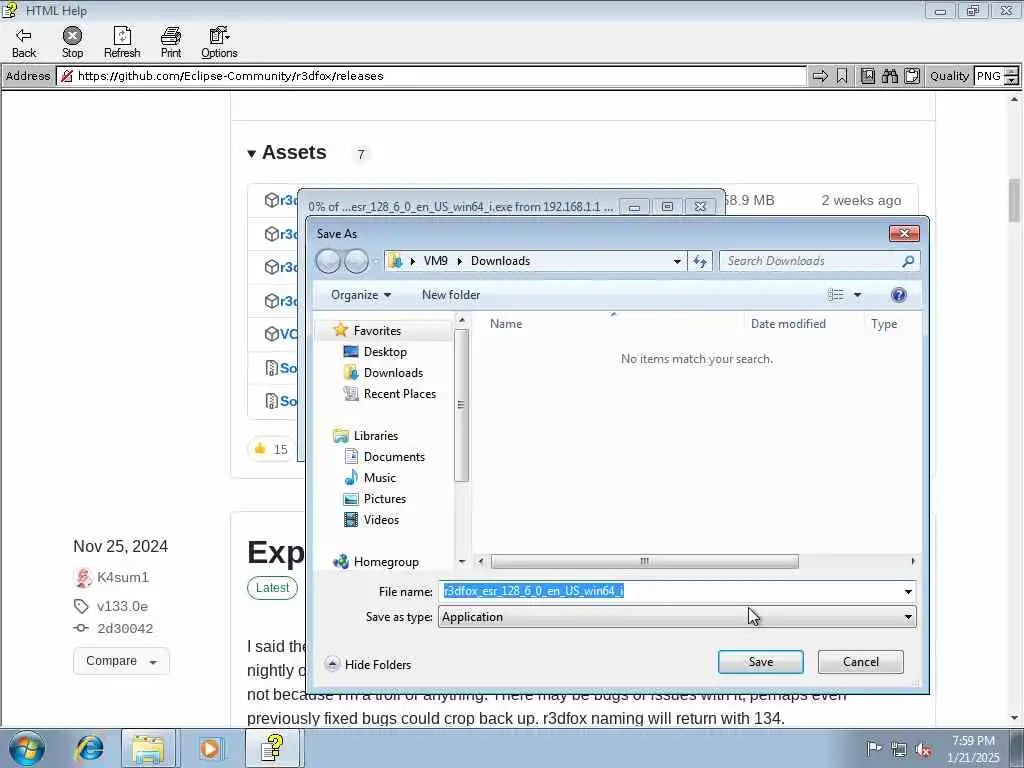The width and height of the screenshot is (1024, 768).
Task: Click the taskbar clock
Action: click(x=973, y=750)
